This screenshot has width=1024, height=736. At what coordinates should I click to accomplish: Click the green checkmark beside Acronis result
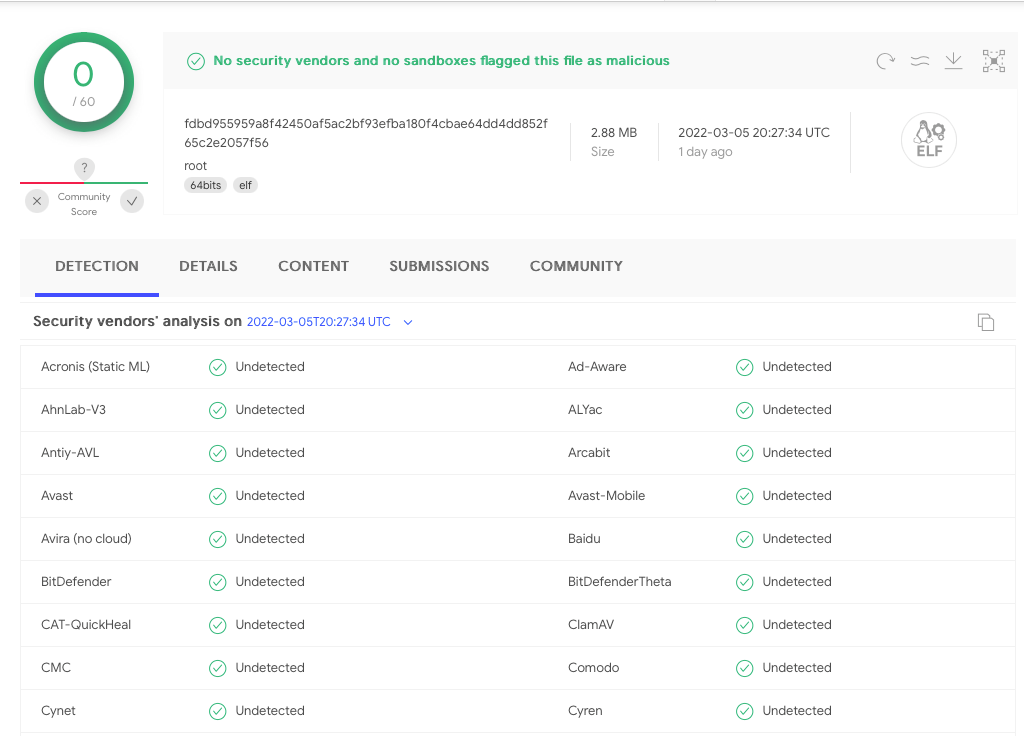point(217,367)
